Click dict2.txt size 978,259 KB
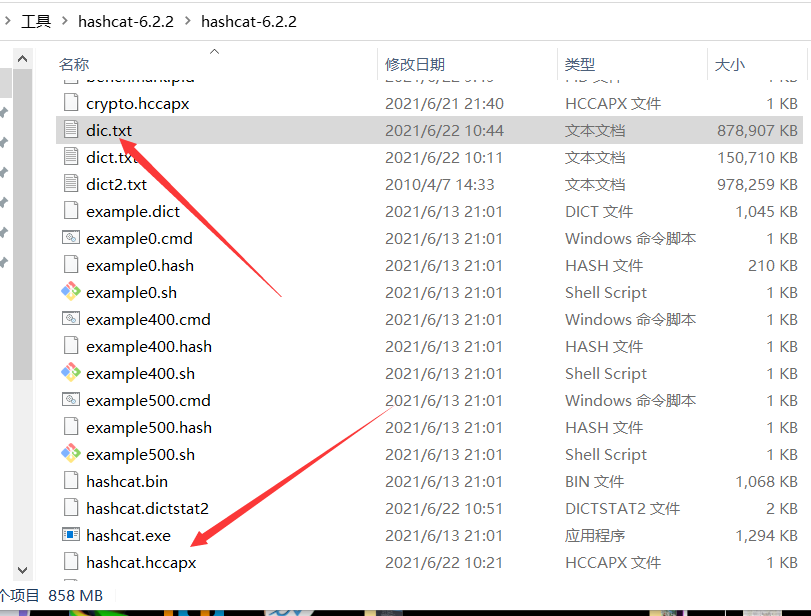Screen dimensions: 811x616 point(757,185)
